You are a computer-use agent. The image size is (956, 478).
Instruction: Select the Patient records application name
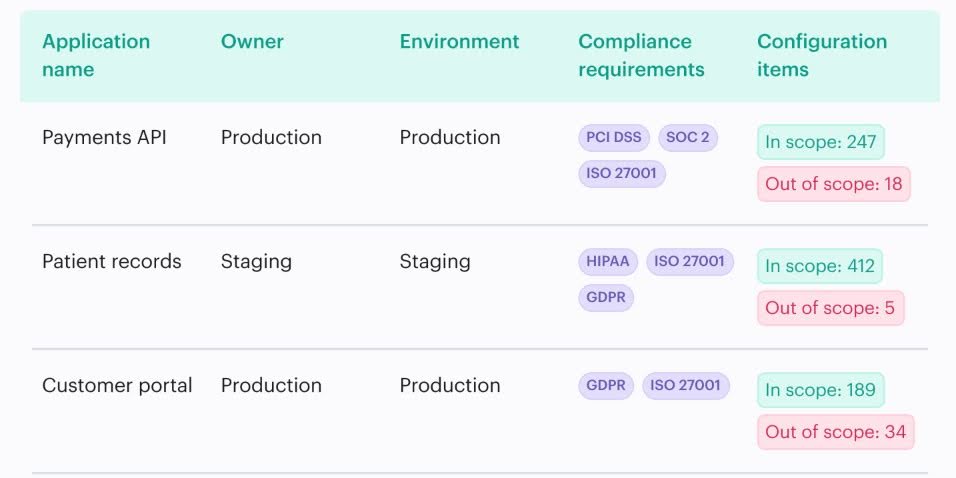(x=112, y=262)
